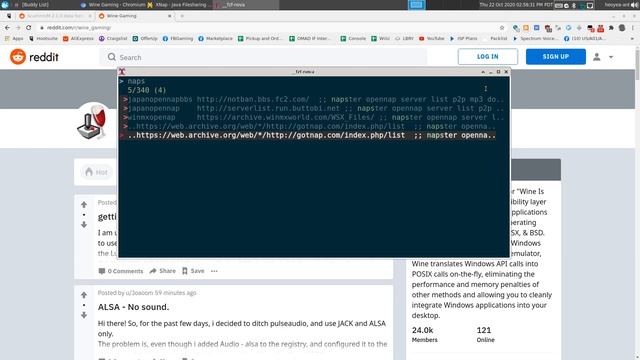Go forward in the browser

click(18, 28)
